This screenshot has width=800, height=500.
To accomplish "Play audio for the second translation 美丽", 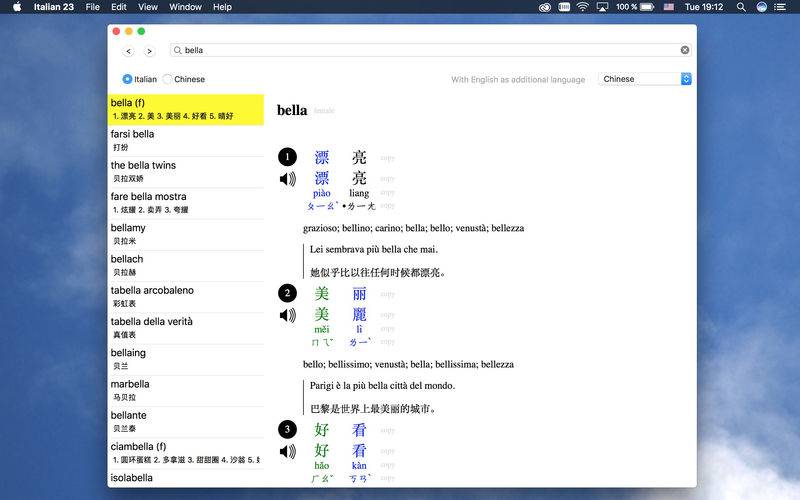I will click(x=287, y=316).
